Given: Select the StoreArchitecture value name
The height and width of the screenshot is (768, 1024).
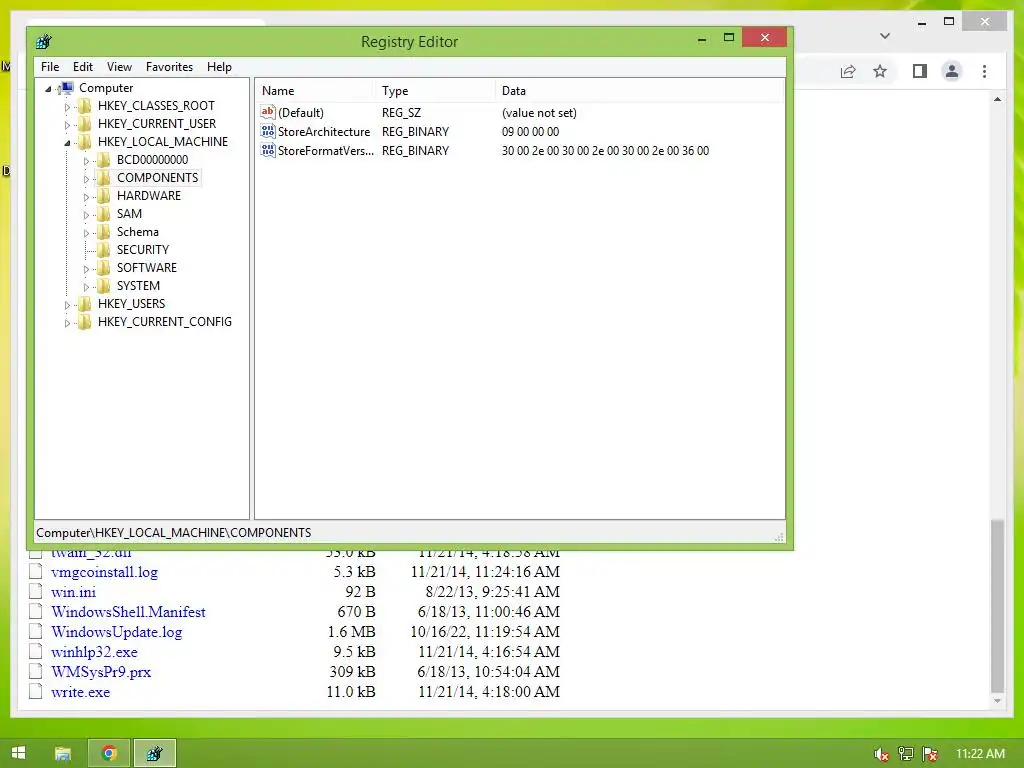Looking at the screenshot, I should pos(324,131).
